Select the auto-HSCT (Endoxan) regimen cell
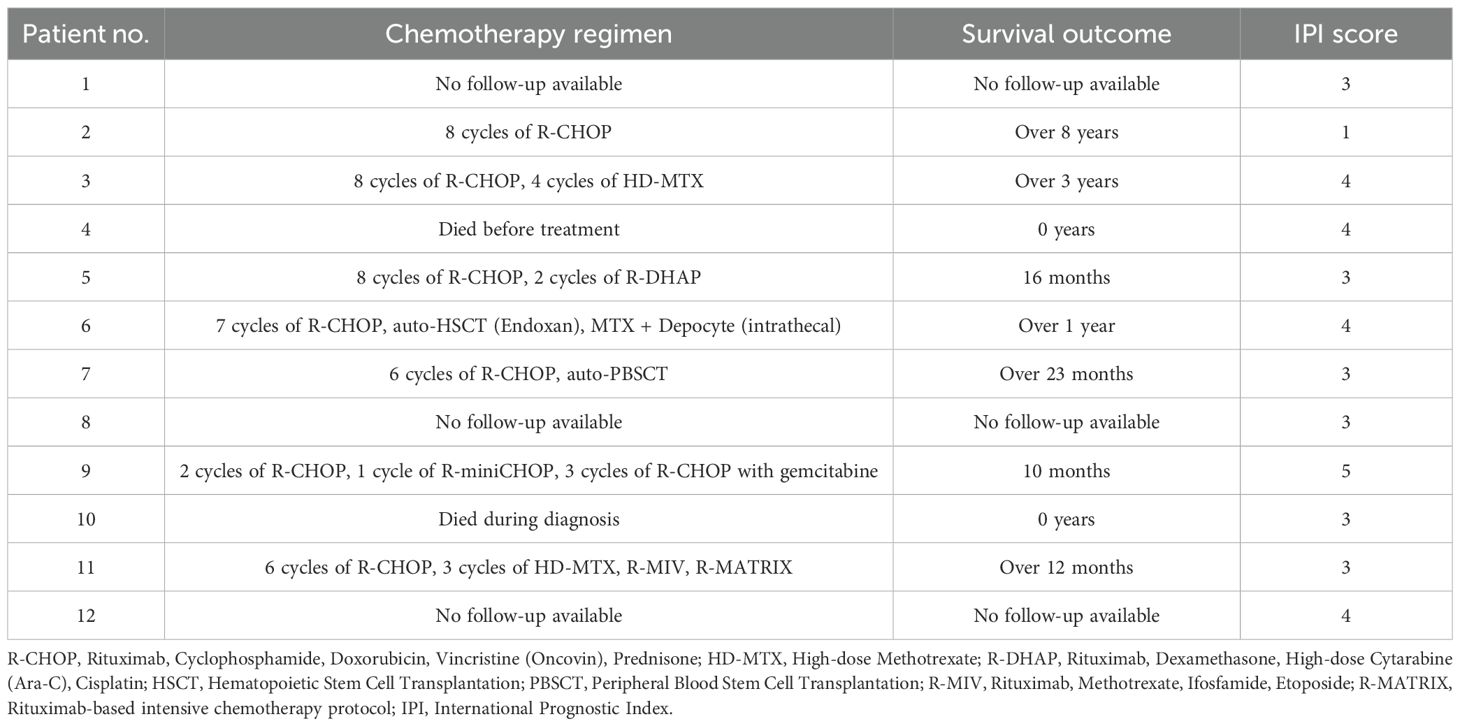 (x=529, y=326)
